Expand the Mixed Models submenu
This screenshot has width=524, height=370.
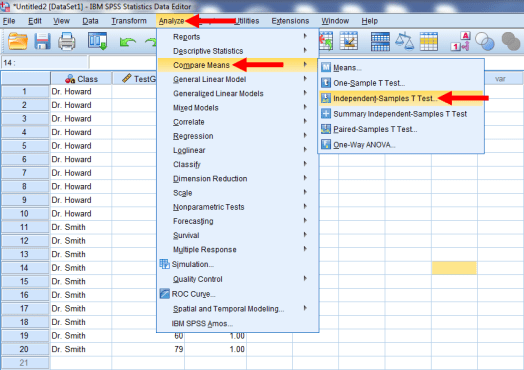pos(237,108)
